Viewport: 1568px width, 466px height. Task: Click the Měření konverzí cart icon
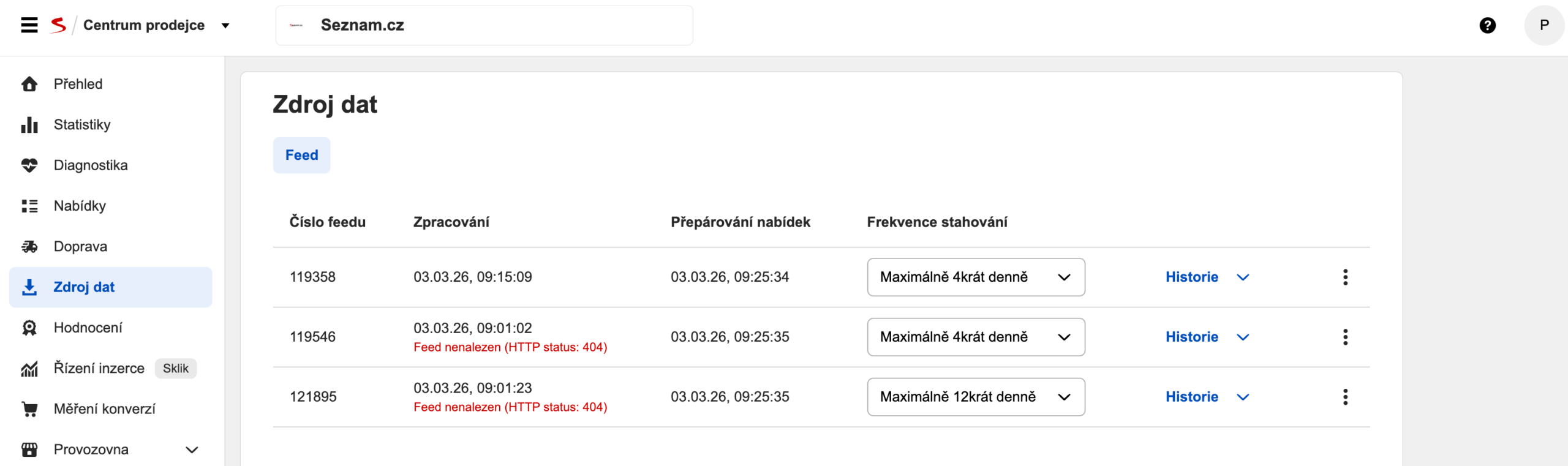[29, 409]
